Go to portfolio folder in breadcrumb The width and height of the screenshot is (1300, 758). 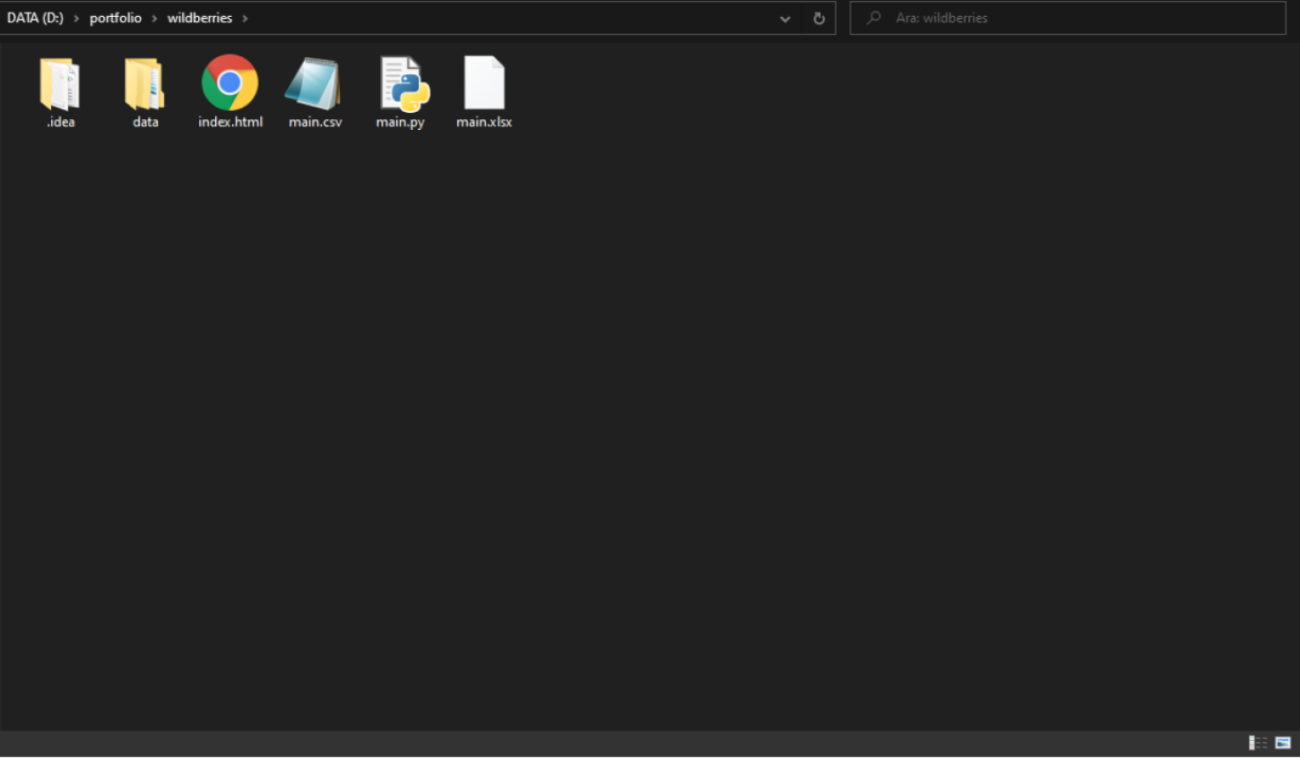(116, 18)
